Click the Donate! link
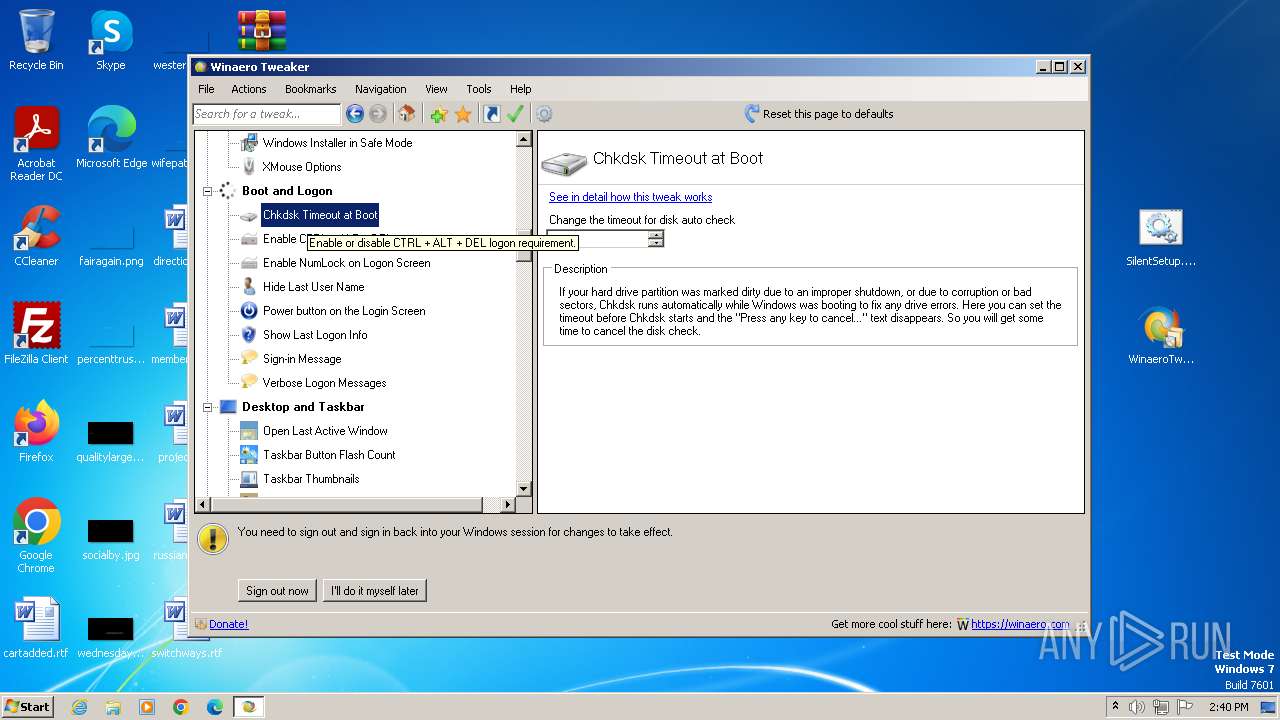The width and height of the screenshot is (1280, 720). pyautogui.click(x=228, y=624)
